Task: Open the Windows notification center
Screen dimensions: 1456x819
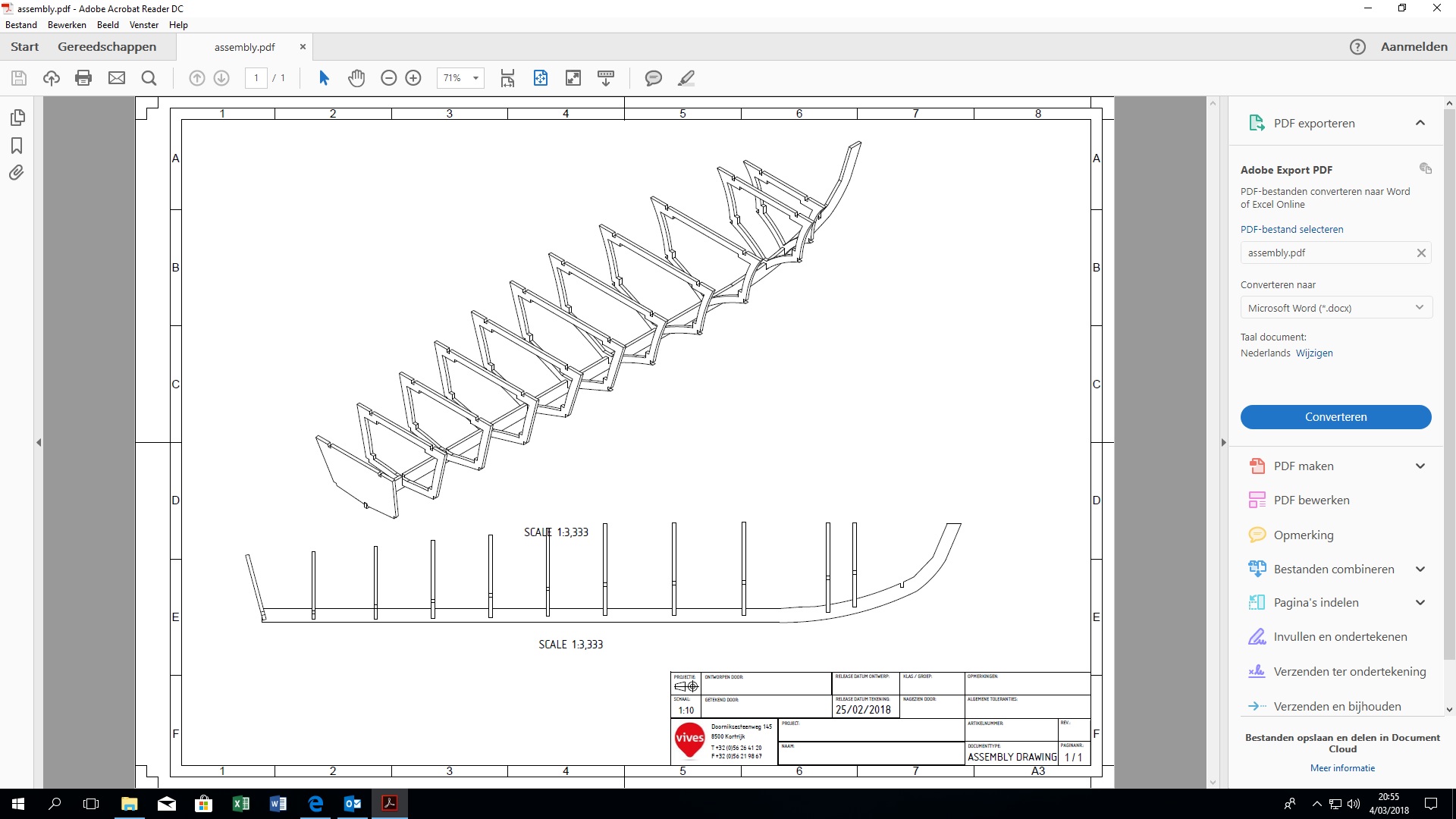Action: [1431, 804]
